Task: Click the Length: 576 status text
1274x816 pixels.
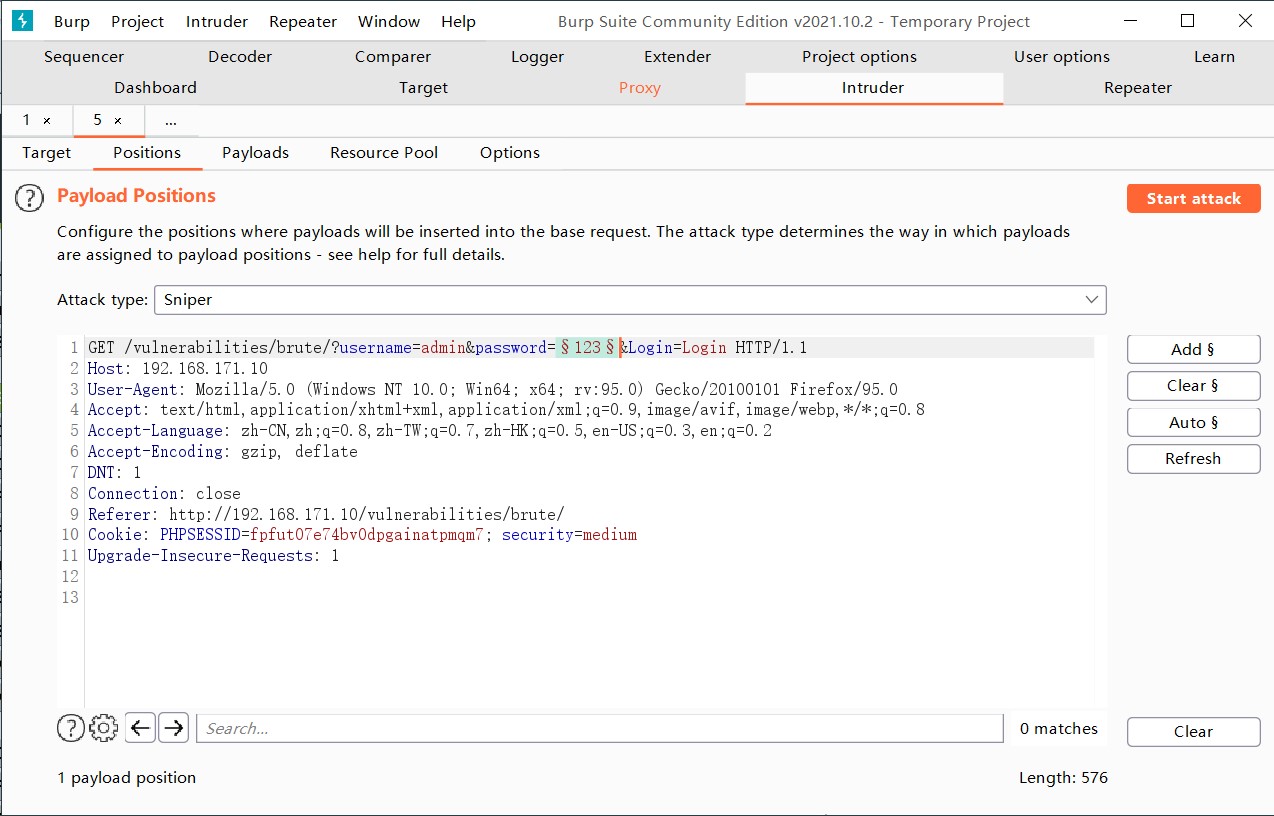Action: (1063, 778)
